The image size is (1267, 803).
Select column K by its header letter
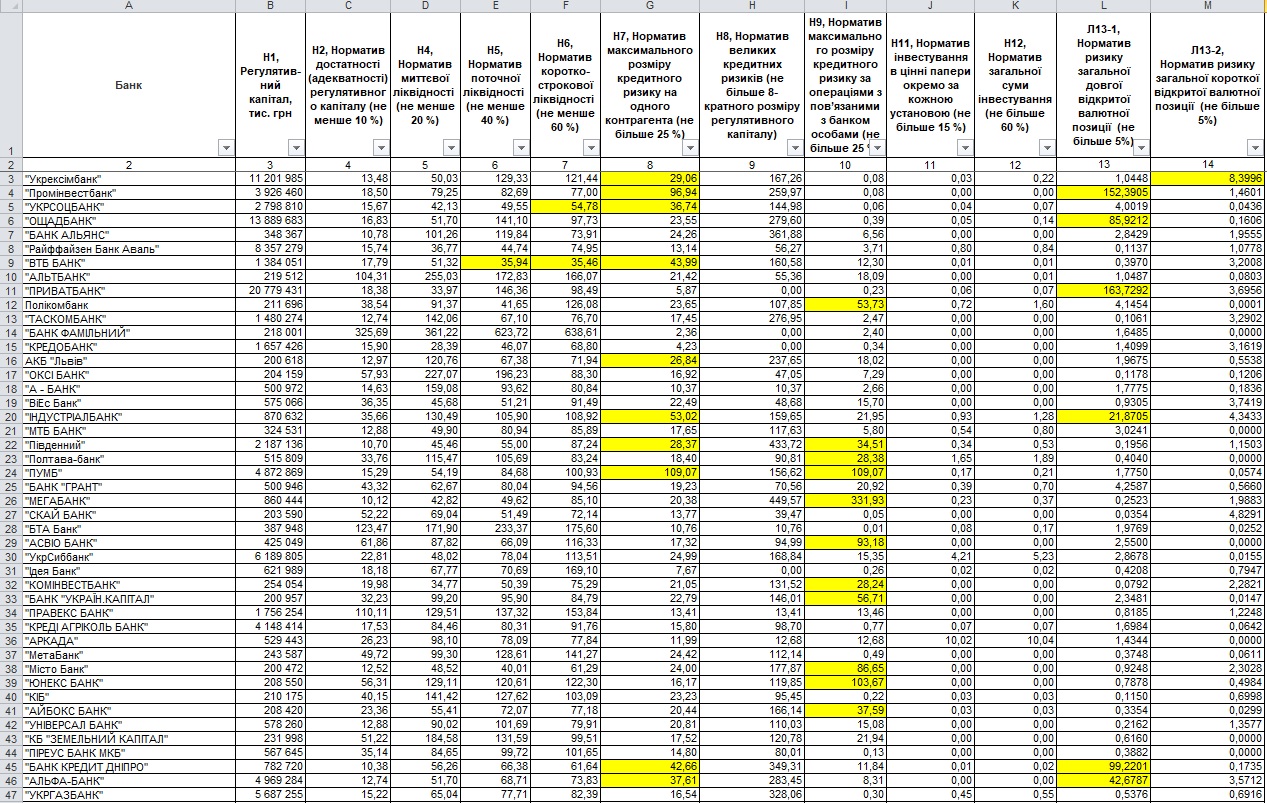[1016, 6]
